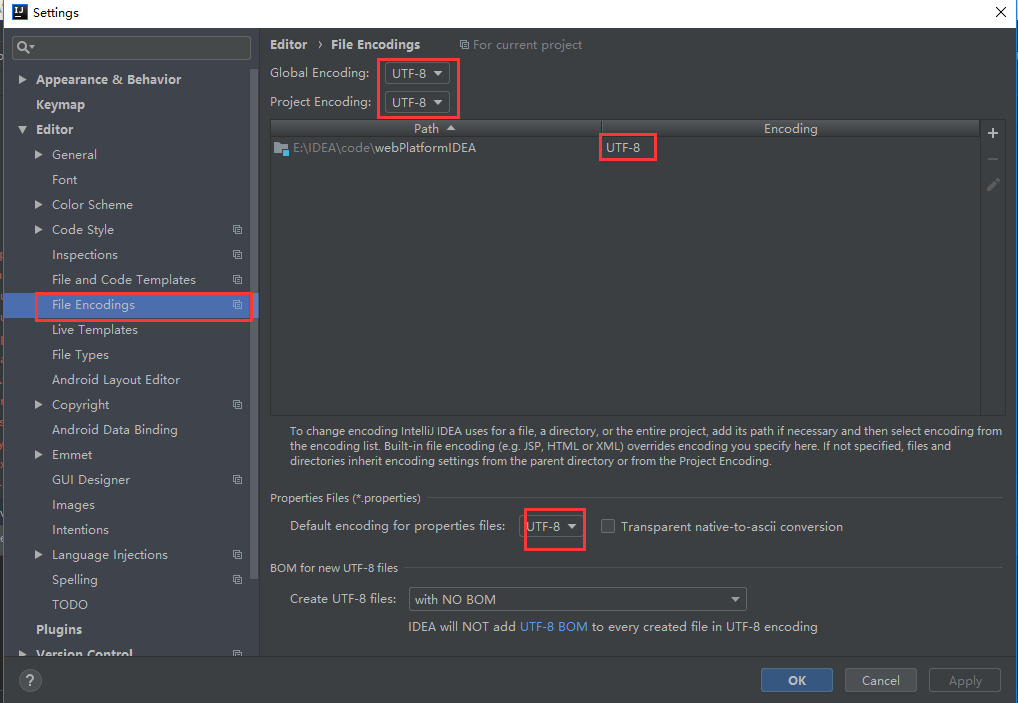
Task: Open the Global Encoding dropdown
Action: (417, 73)
